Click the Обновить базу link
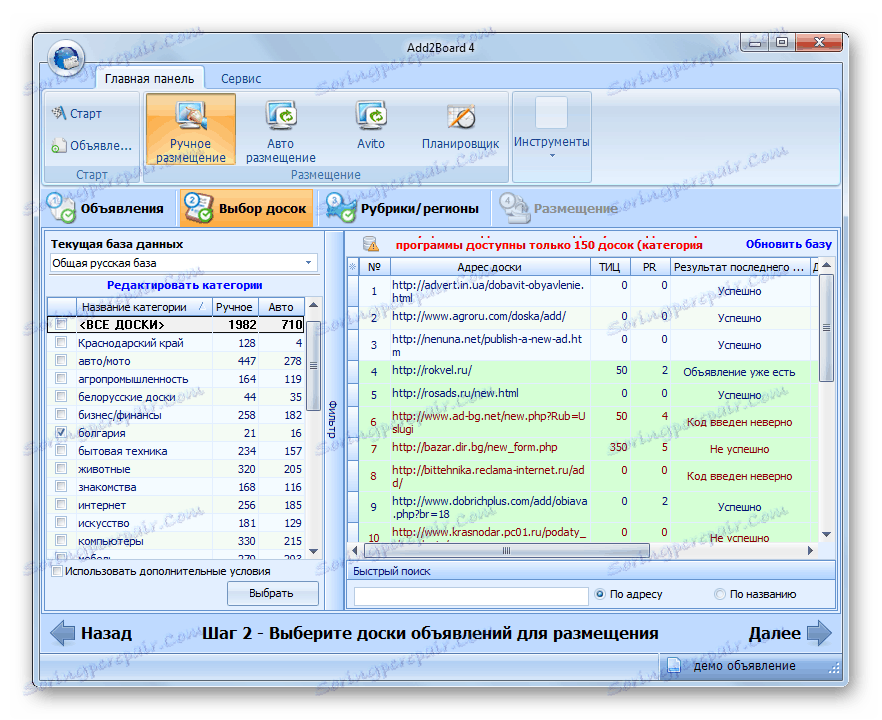The height and width of the screenshot is (720, 882). tap(789, 244)
